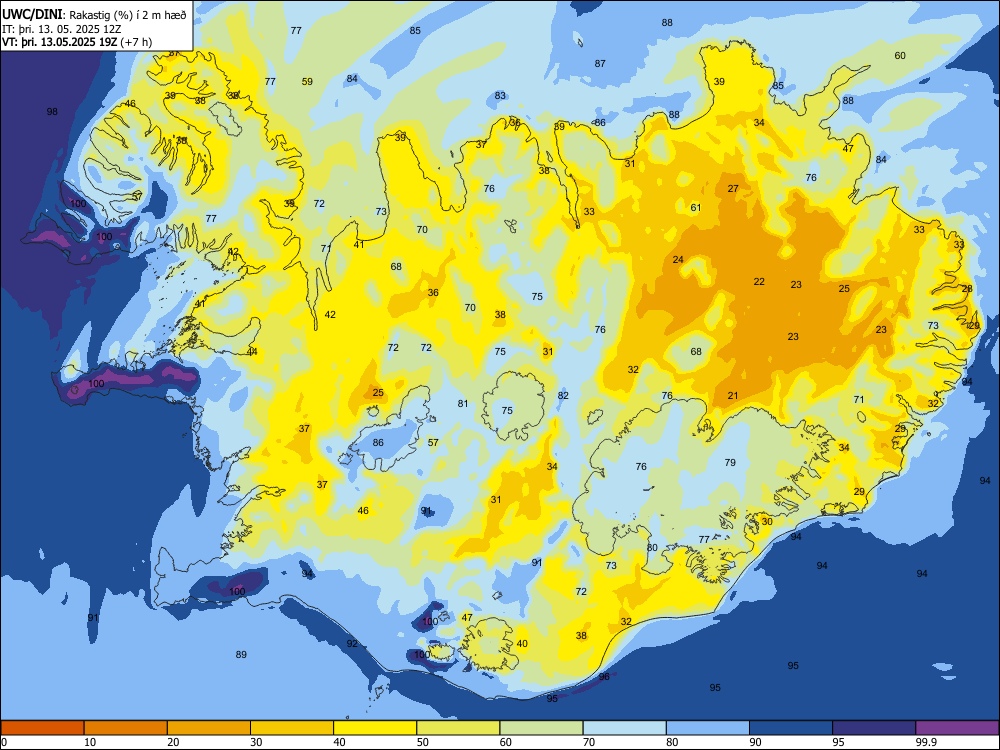
Task: Click the value 40 near the southern glacier
Action: coord(522,643)
